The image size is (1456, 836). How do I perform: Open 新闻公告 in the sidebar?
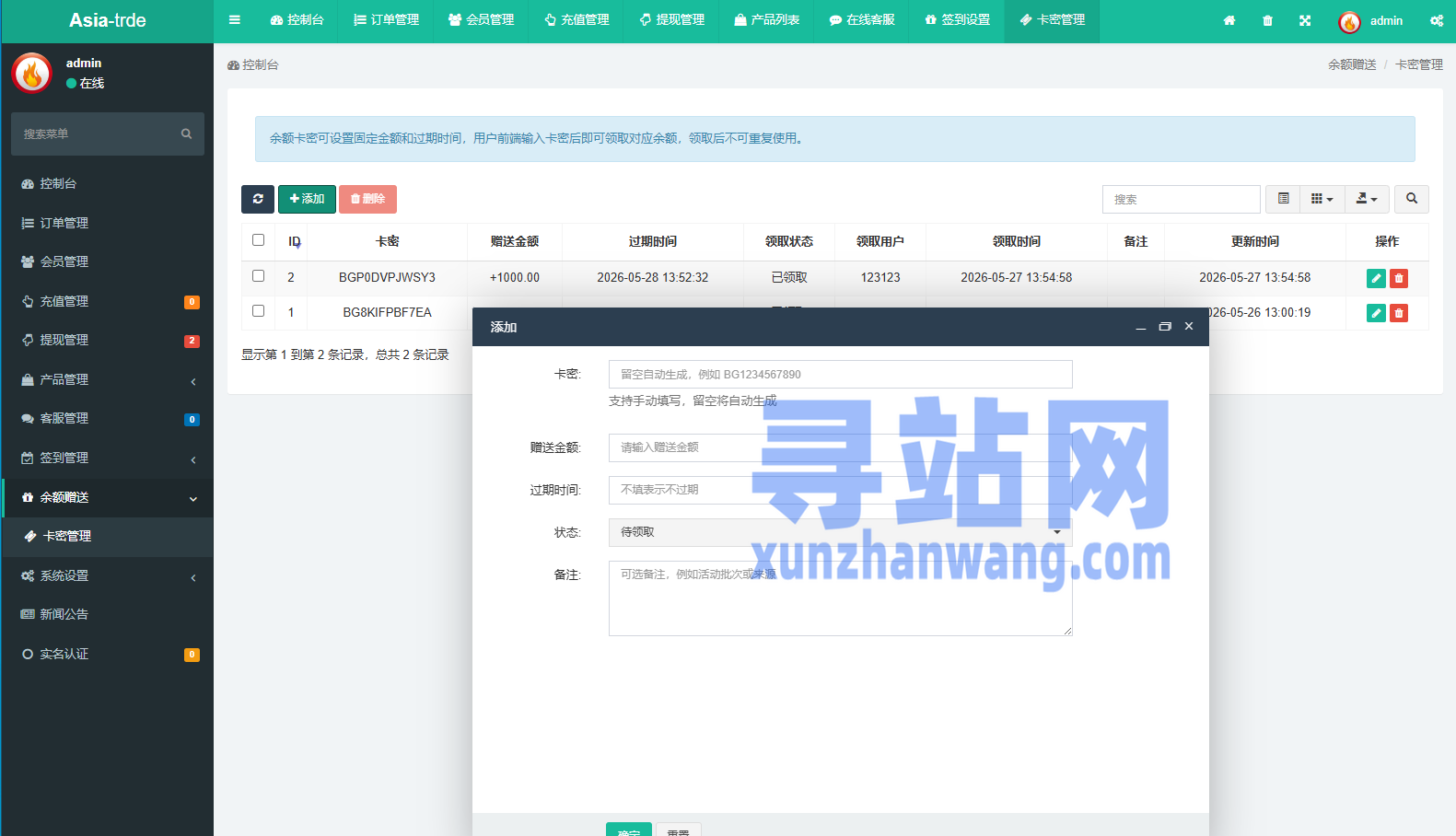click(107, 614)
